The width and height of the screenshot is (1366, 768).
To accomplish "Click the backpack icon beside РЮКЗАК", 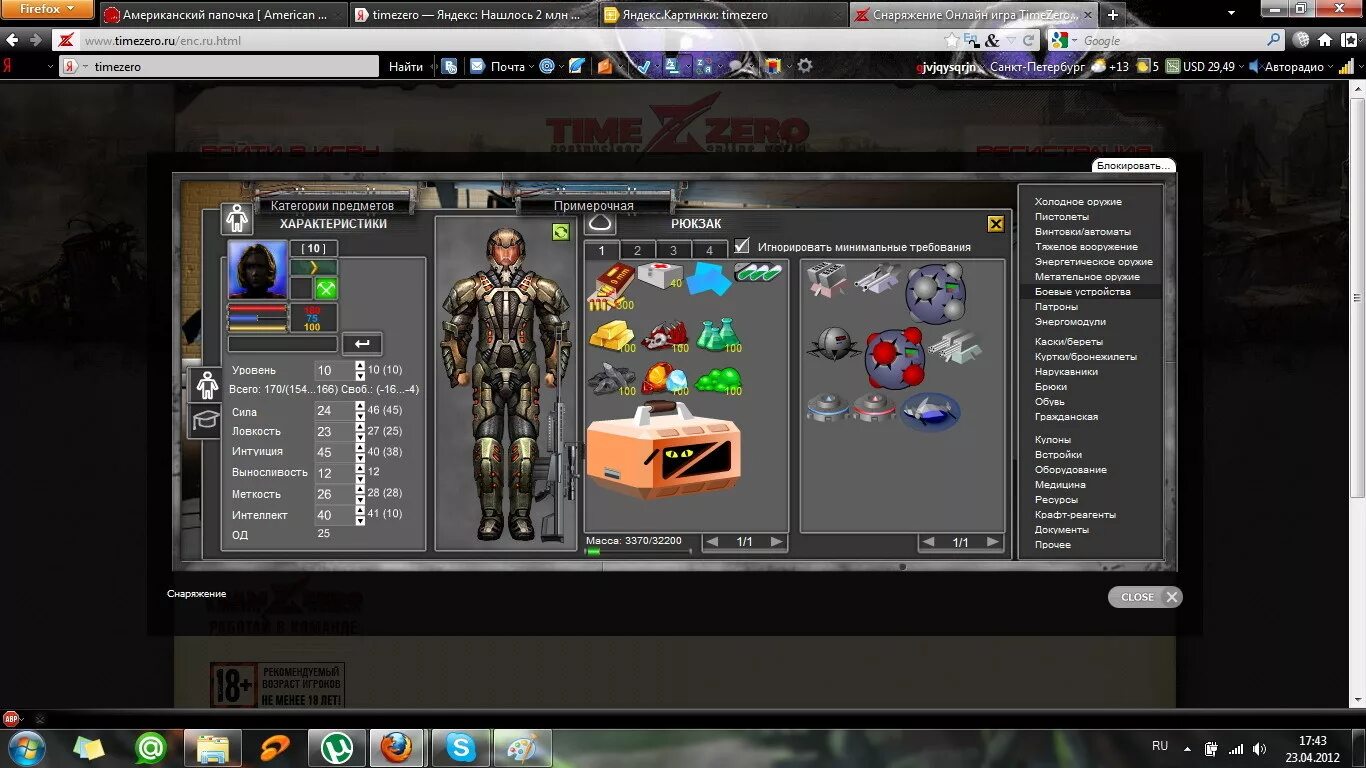I will (x=600, y=223).
